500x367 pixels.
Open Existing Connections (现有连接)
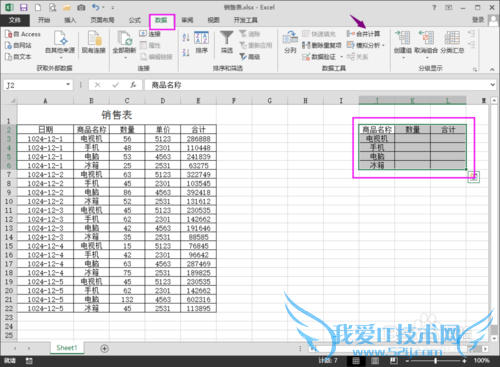[94, 42]
